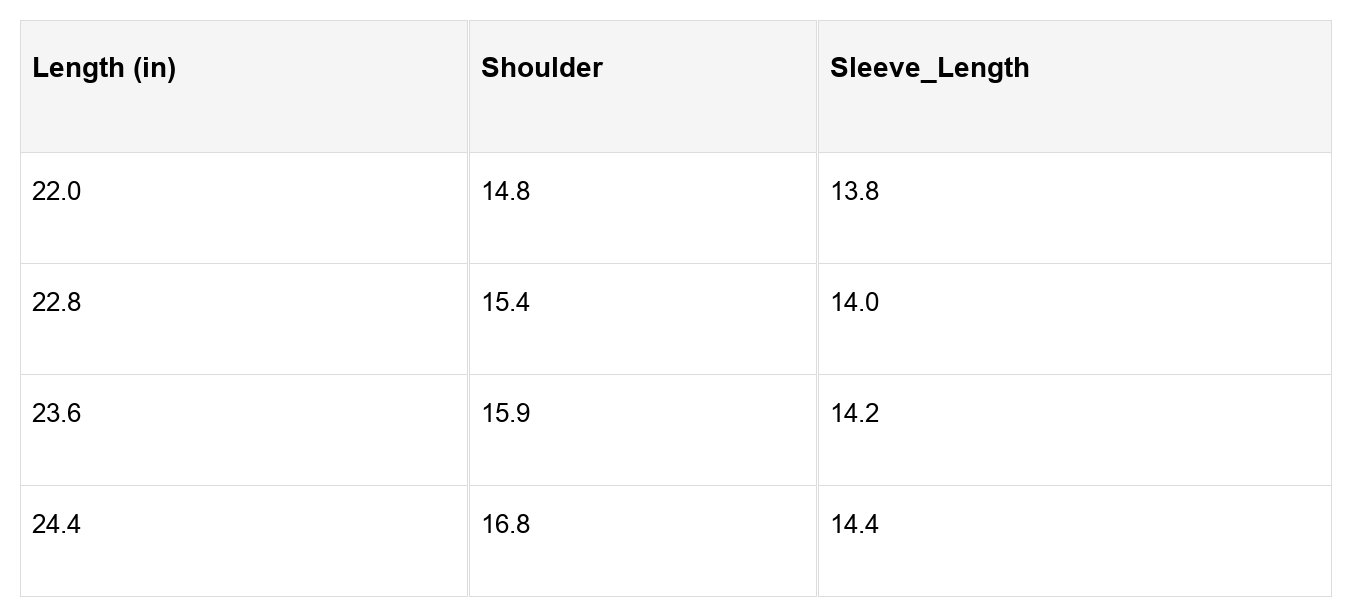Pick the 14.4 sleeve length cell

click(855, 525)
